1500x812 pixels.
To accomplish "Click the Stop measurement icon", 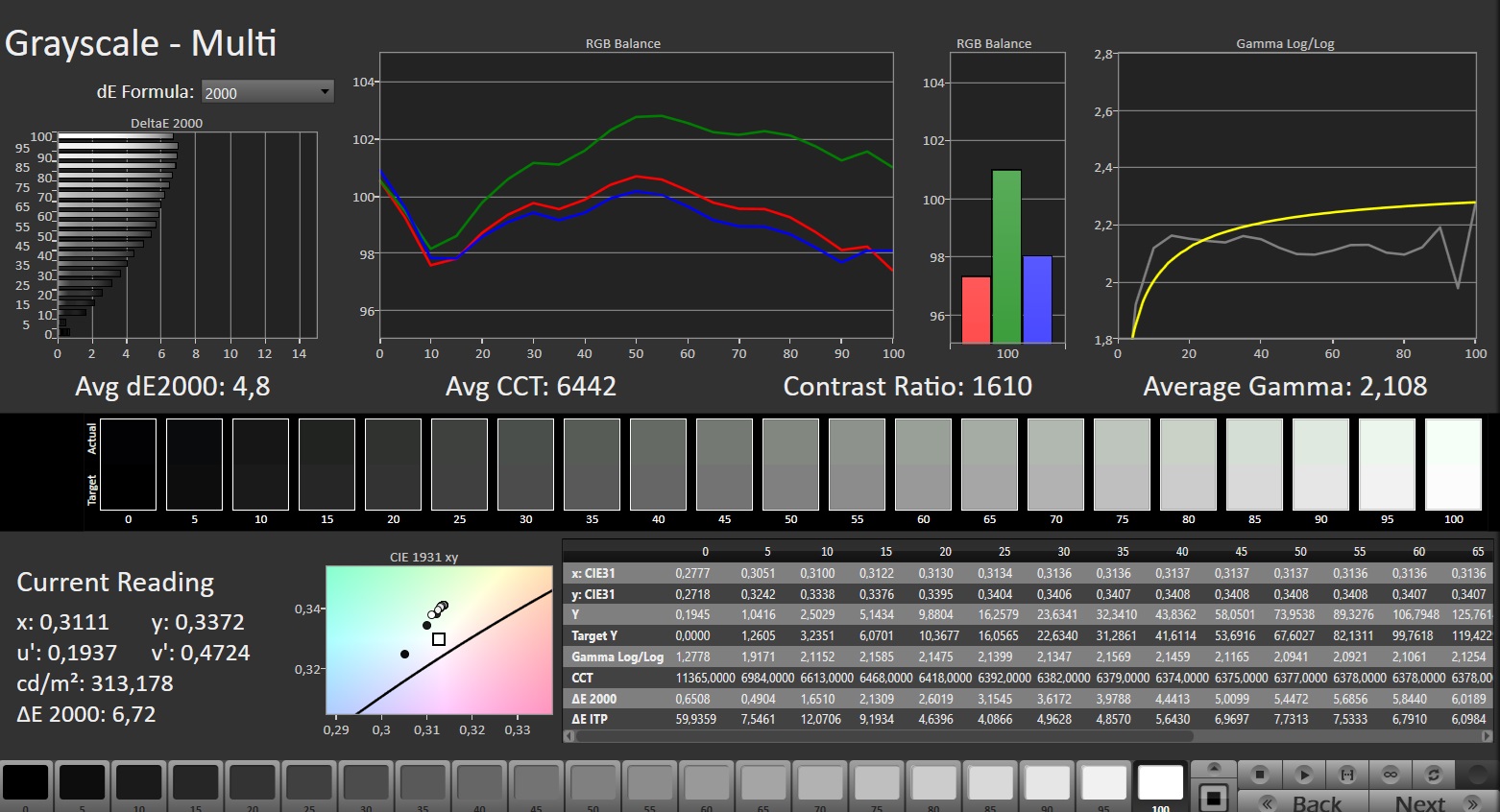I will tap(1261, 774).
